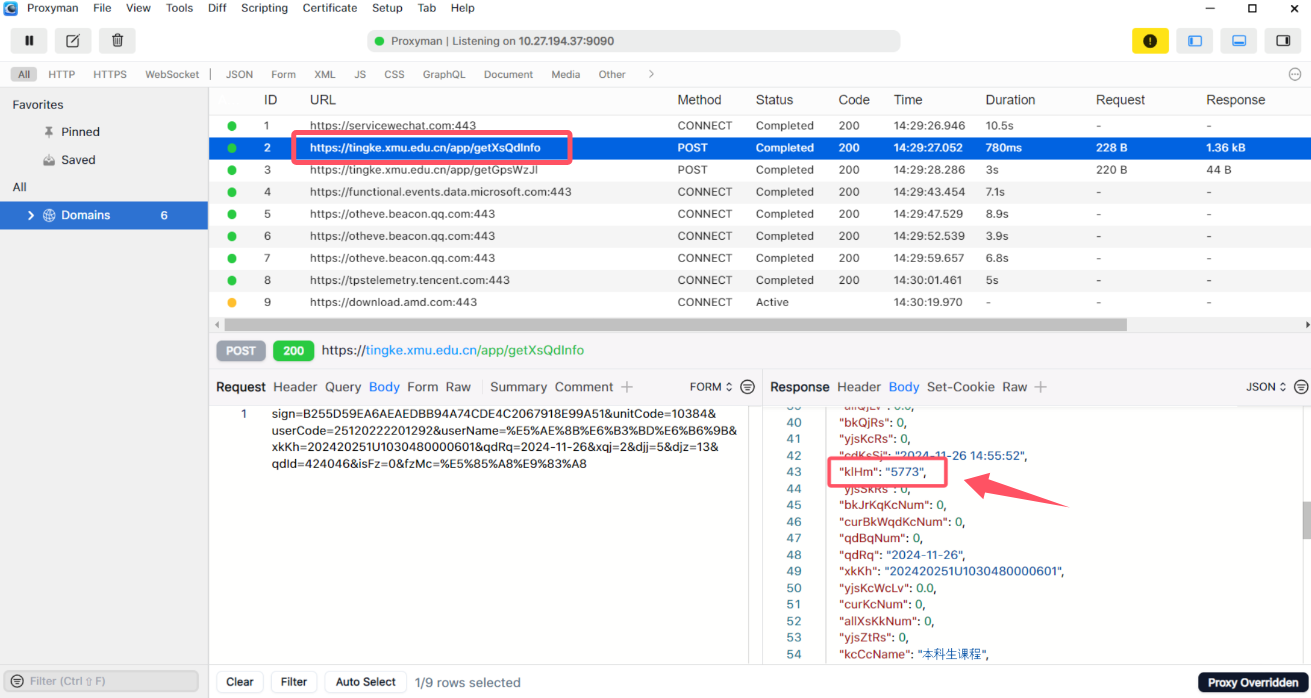Click the green 200 status code badge
This screenshot has height=698, width=1311.
pos(293,351)
